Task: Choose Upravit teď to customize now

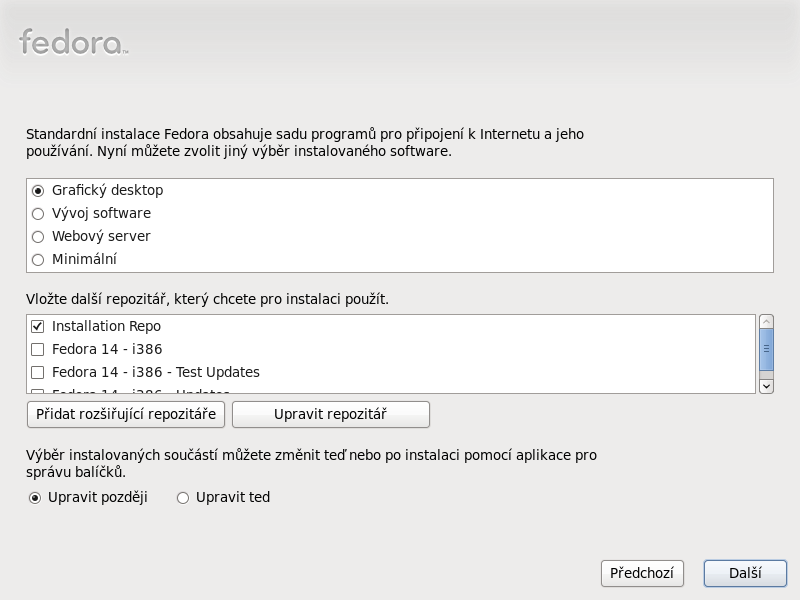Action: [183, 498]
